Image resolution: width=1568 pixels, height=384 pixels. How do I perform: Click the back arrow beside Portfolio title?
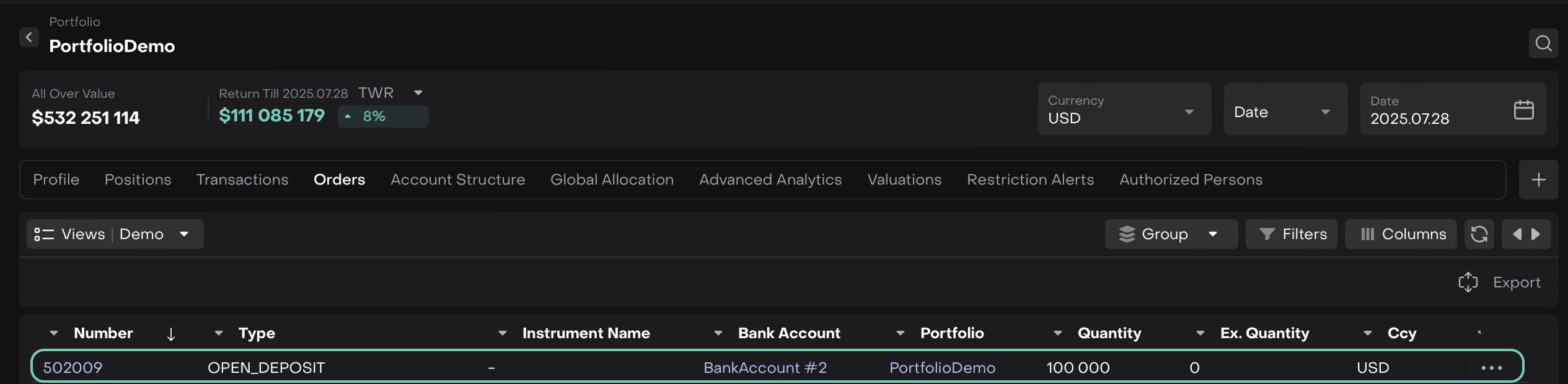(x=29, y=38)
